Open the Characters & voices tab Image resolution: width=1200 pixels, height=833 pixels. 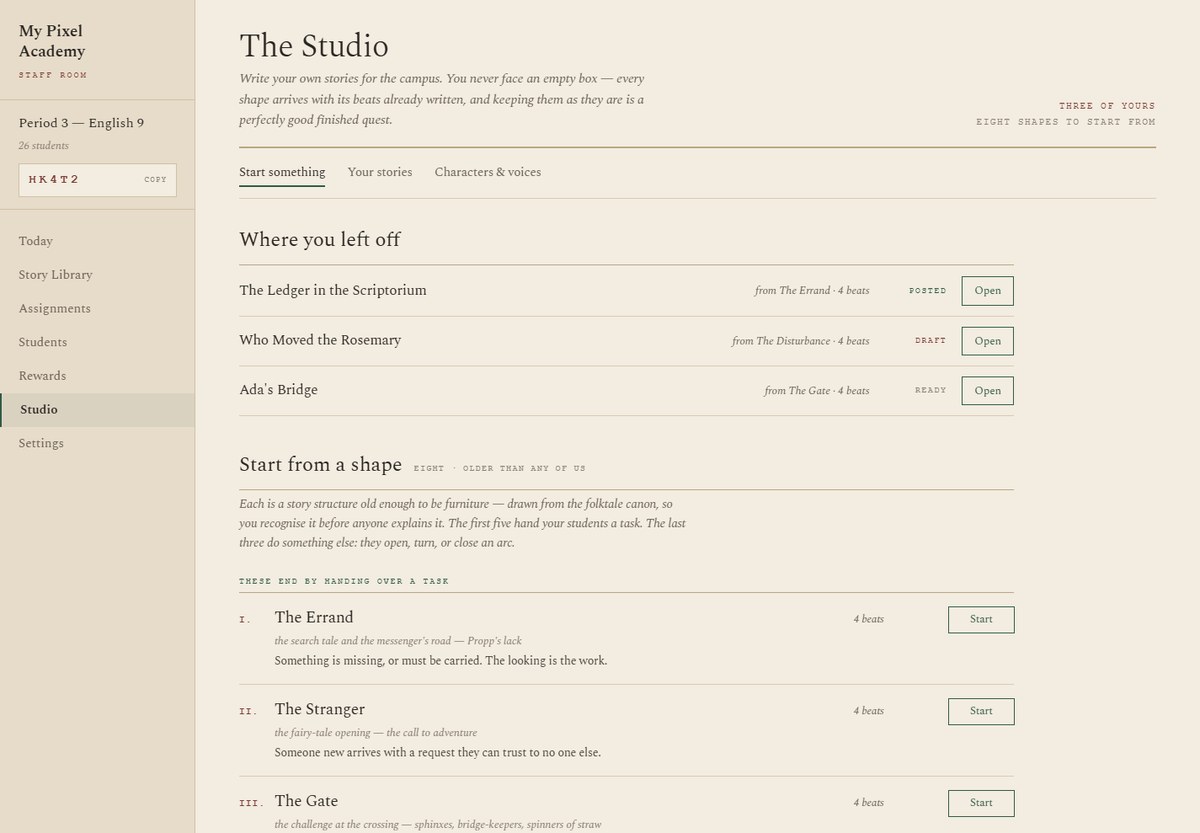488,172
